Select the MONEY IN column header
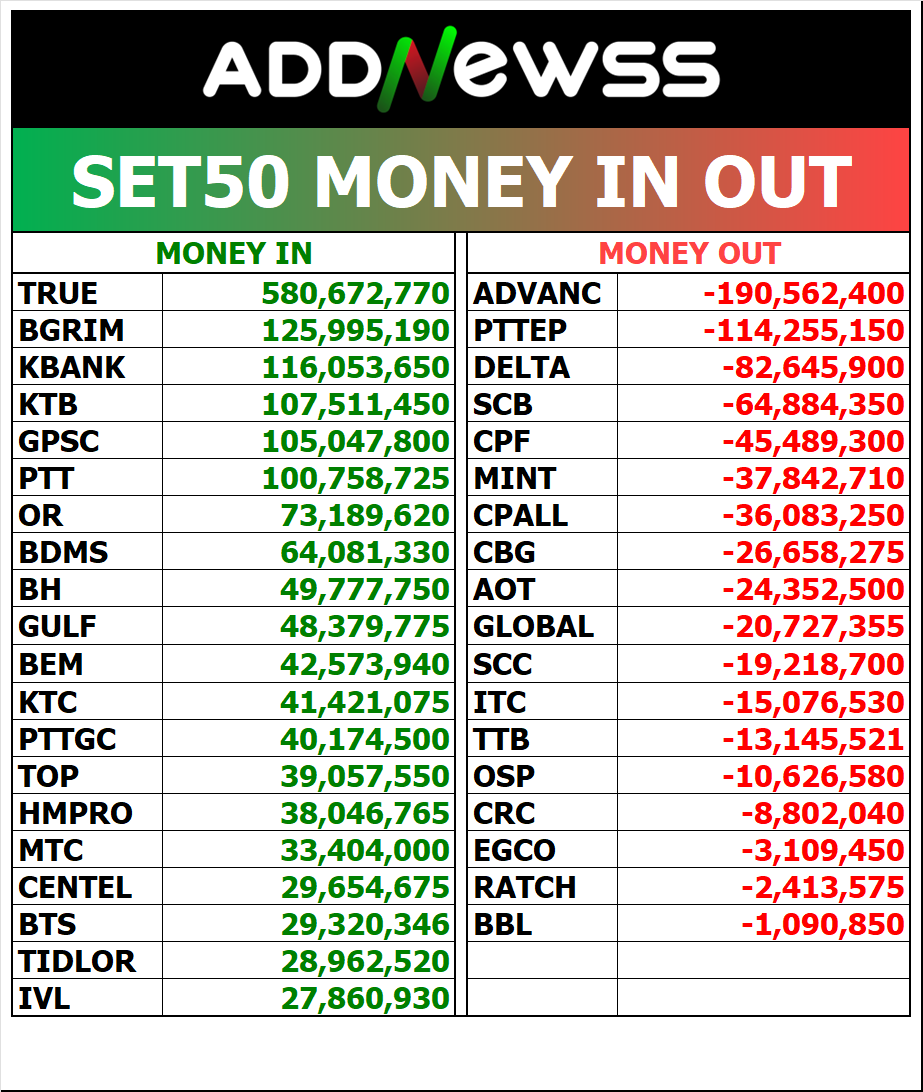Viewport: 923px width, 1092px height. pos(234,254)
